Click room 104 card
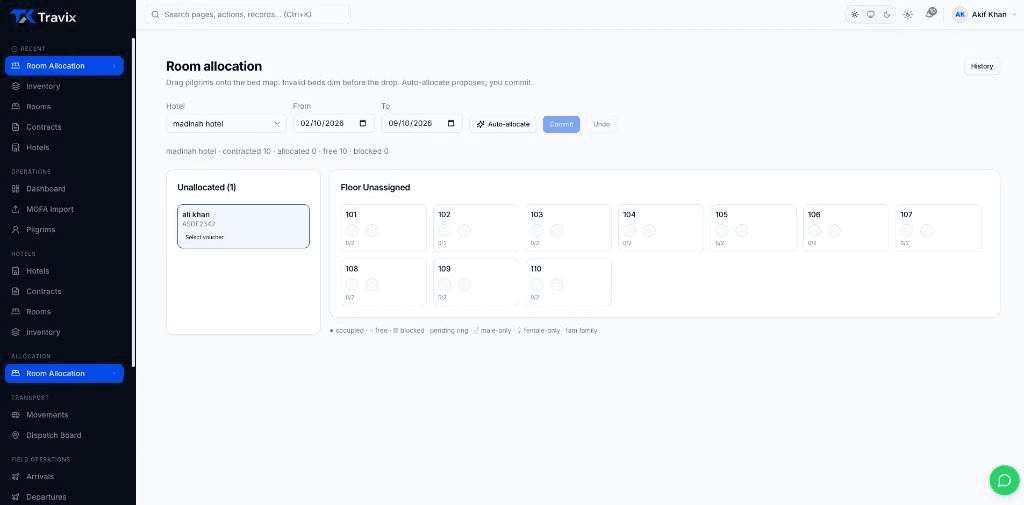Image resolution: width=1024 pixels, height=505 pixels. pyautogui.click(x=661, y=227)
